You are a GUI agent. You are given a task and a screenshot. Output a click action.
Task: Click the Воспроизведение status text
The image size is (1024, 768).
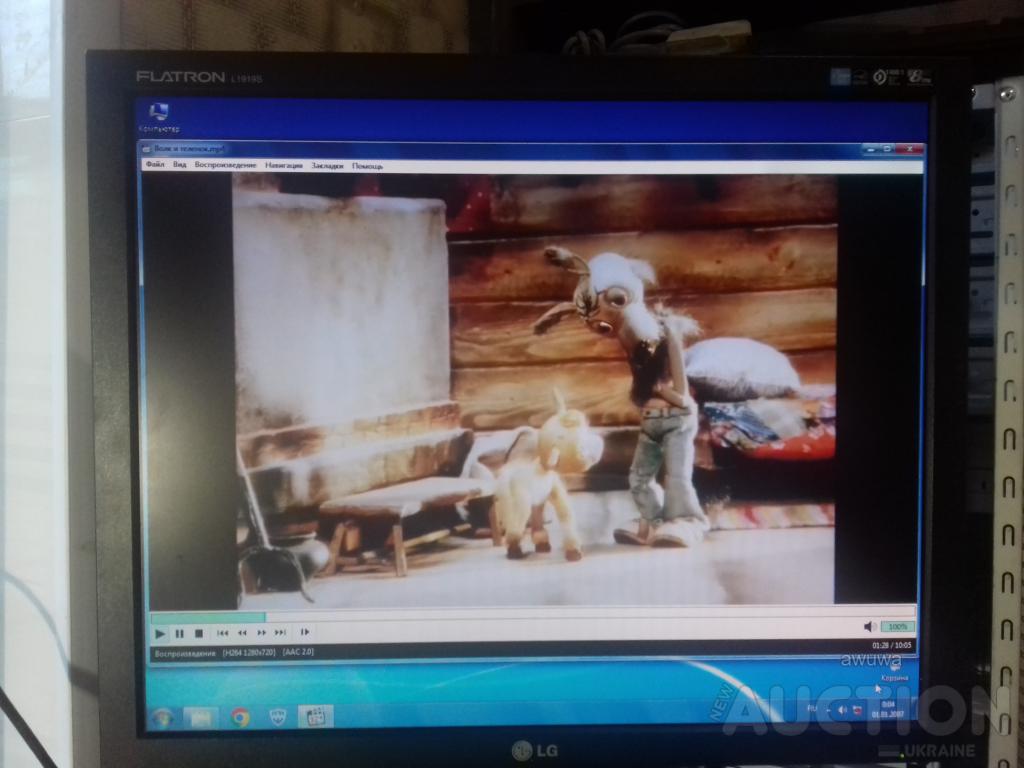(185, 653)
